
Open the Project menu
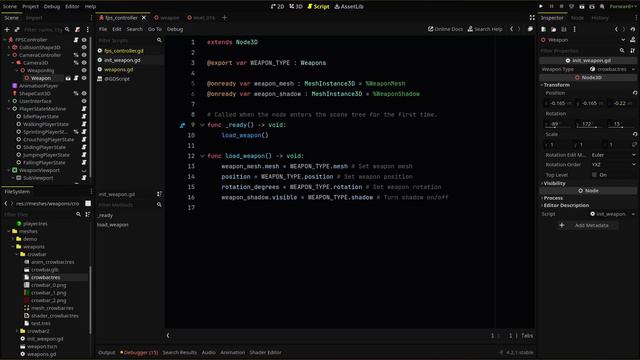30,7
